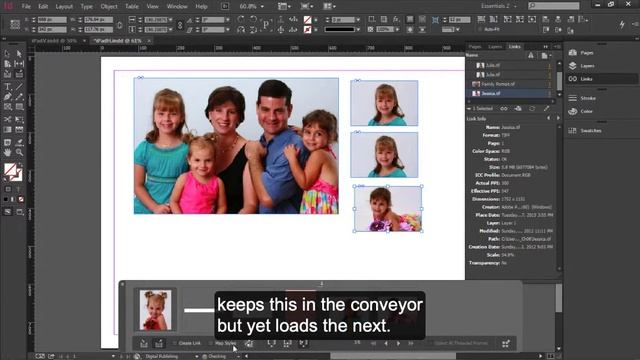Switch to the Layers tab in panel
This screenshot has height=360, width=640.
[495, 47]
